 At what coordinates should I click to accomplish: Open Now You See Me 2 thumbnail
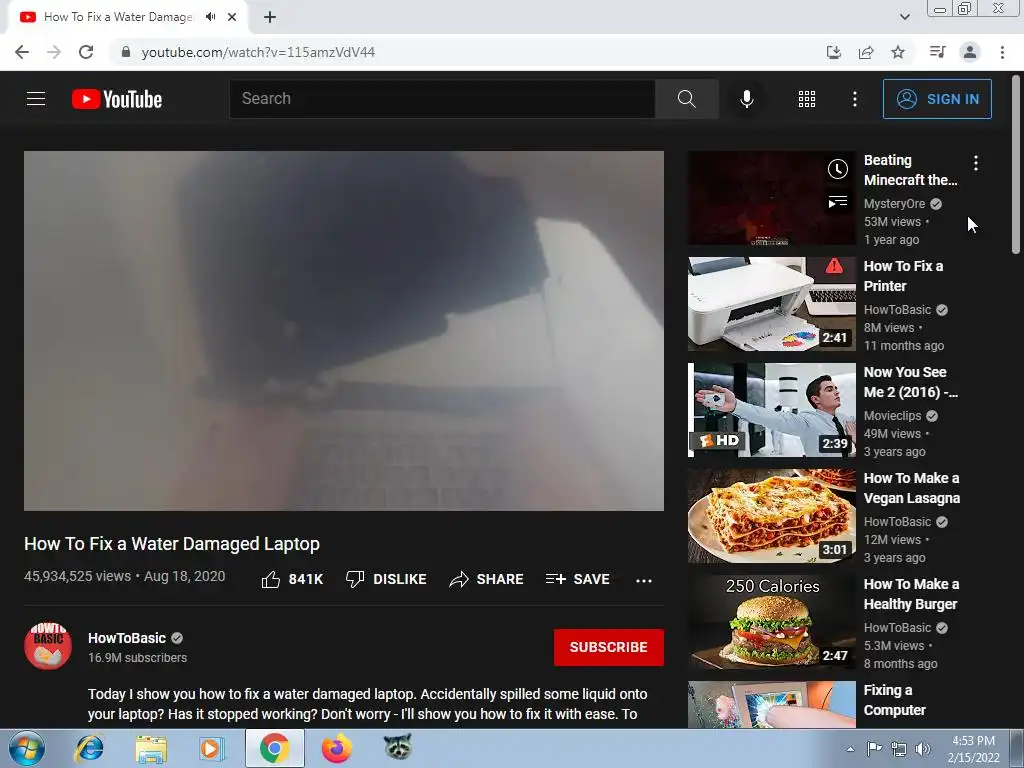pos(771,409)
